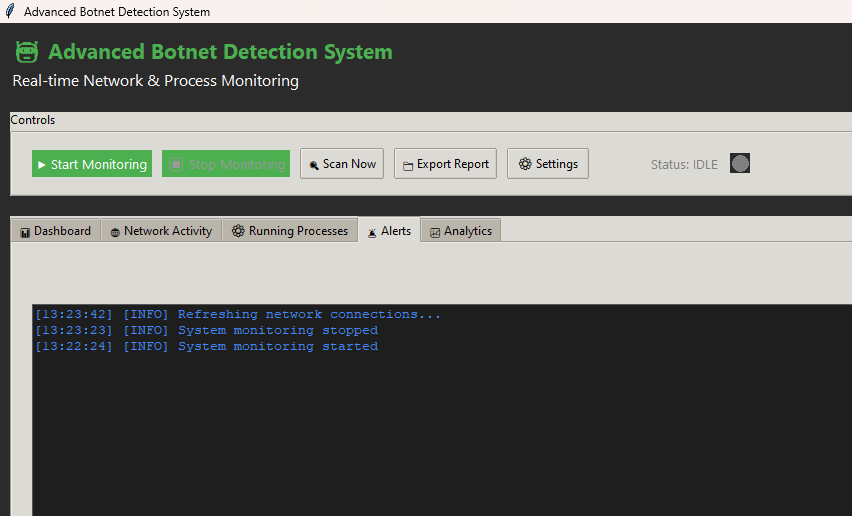
Task: Show the Analytics tab
Action: coord(461,231)
